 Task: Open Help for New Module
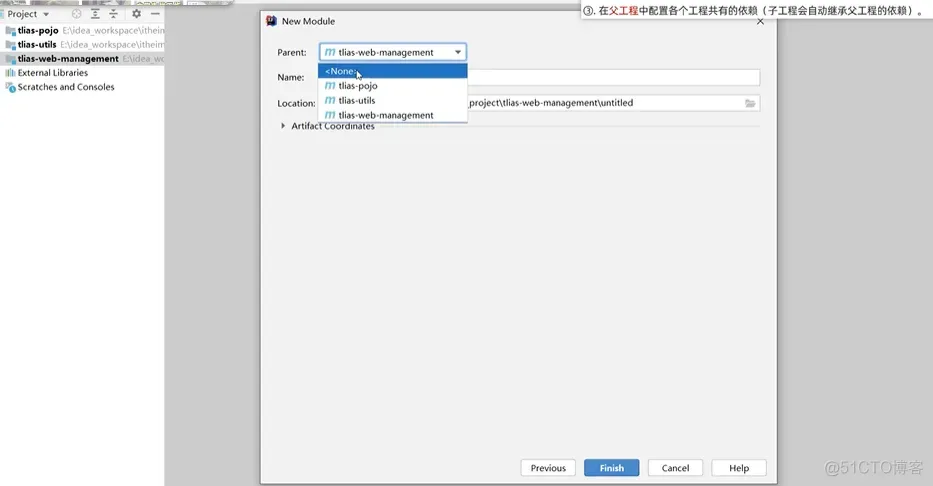tap(739, 468)
